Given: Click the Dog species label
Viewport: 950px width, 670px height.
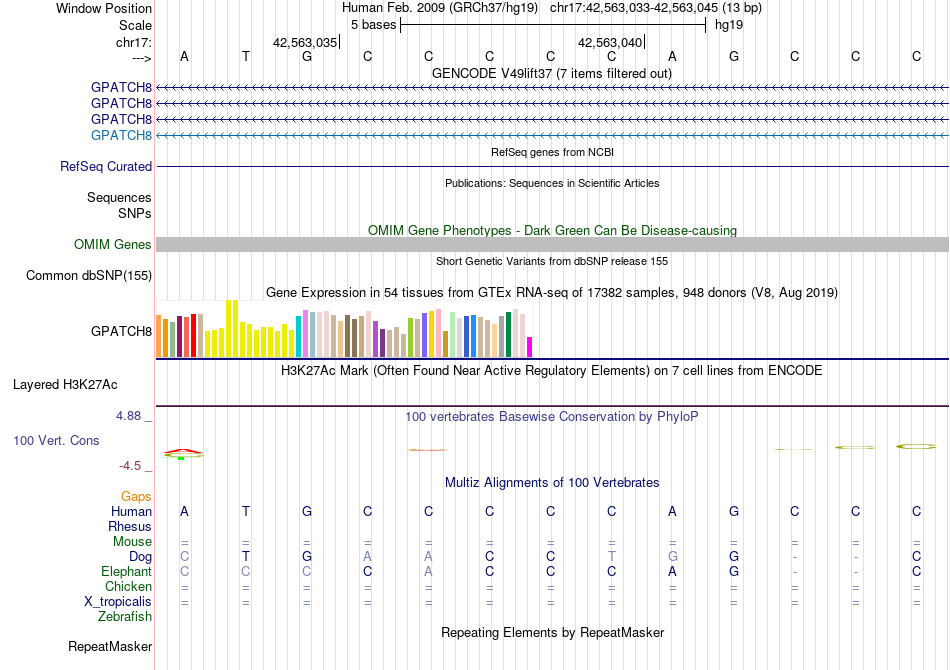Looking at the screenshot, I should click(x=140, y=556).
